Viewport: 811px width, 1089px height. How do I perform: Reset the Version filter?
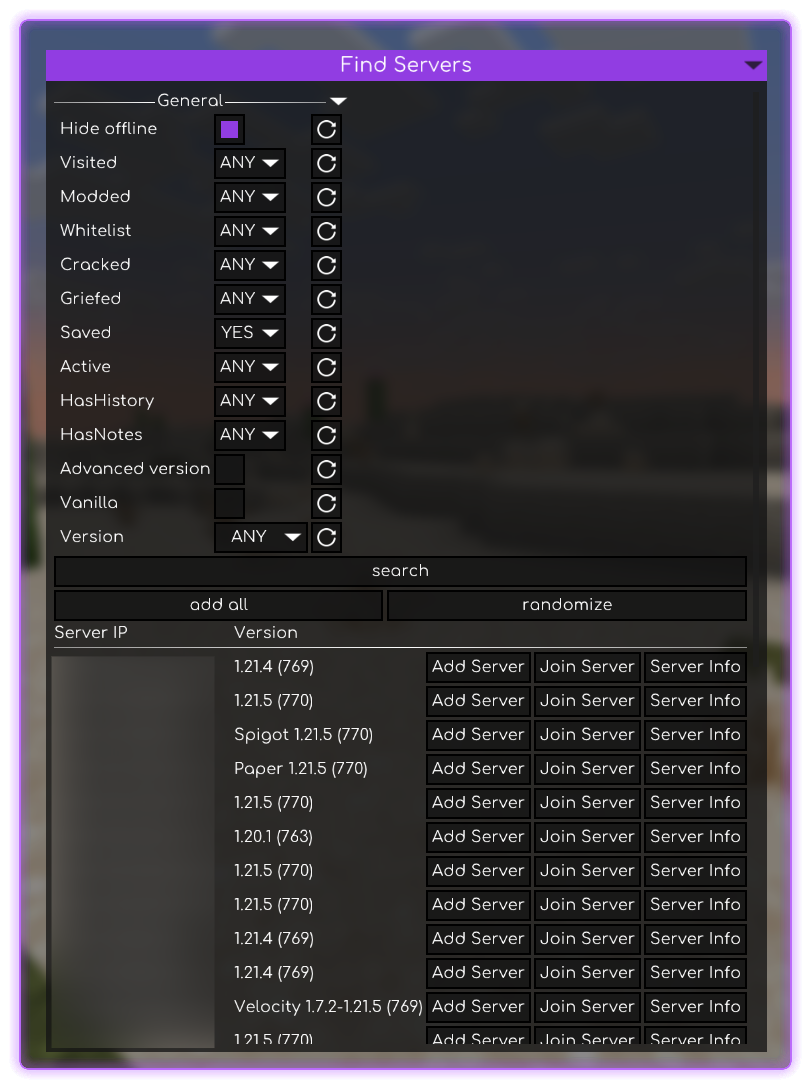(x=326, y=537)
